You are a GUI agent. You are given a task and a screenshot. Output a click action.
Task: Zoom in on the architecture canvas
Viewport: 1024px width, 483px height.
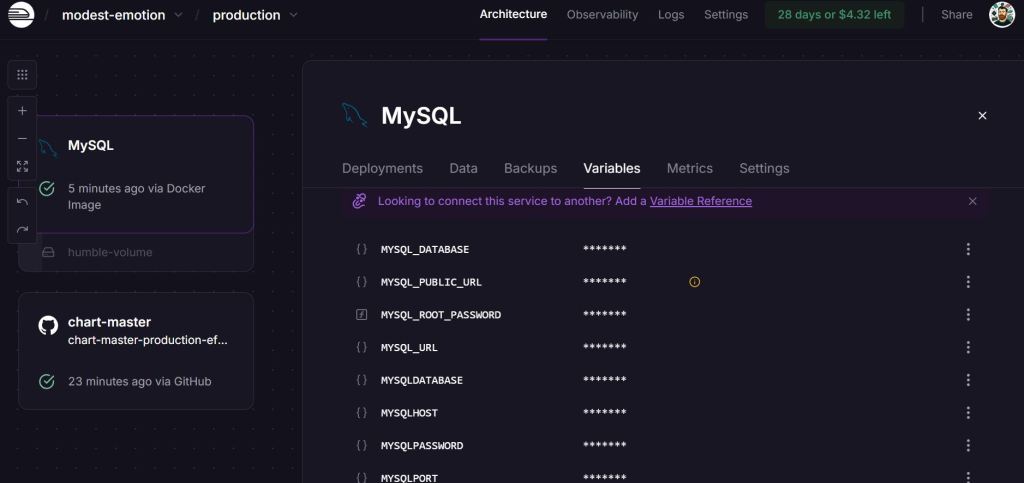[x=22, y=111]
